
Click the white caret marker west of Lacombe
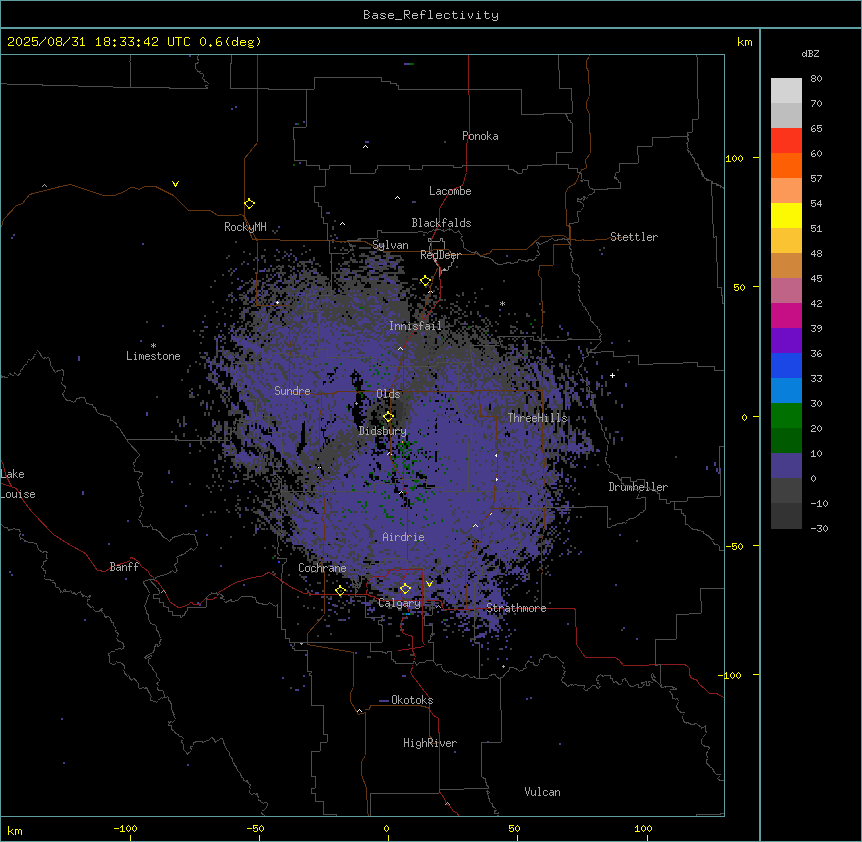coord(397,198)
